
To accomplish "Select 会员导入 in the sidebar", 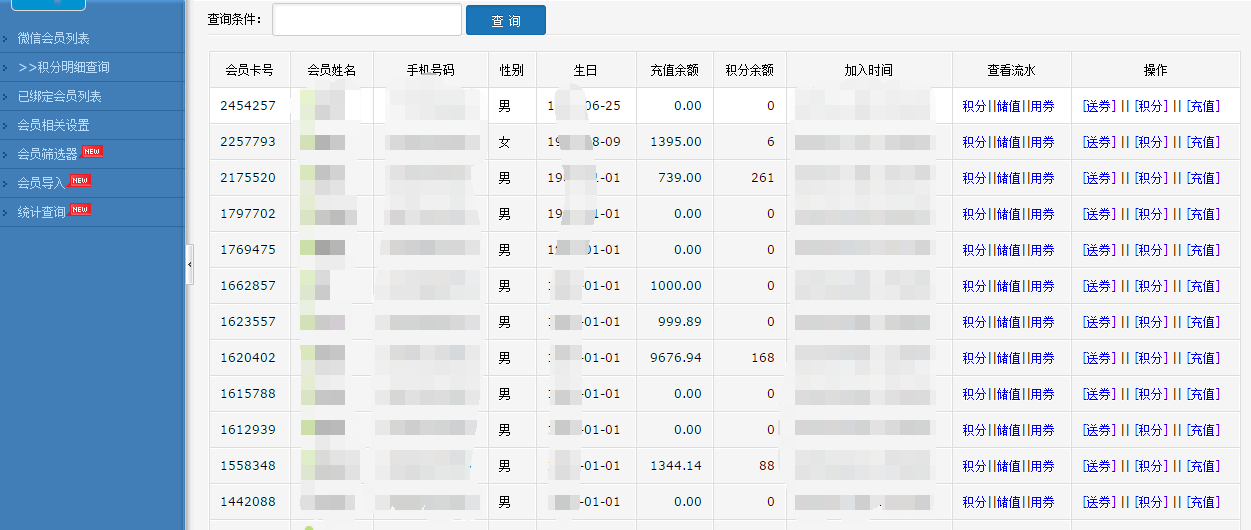I will click(41, 183).
